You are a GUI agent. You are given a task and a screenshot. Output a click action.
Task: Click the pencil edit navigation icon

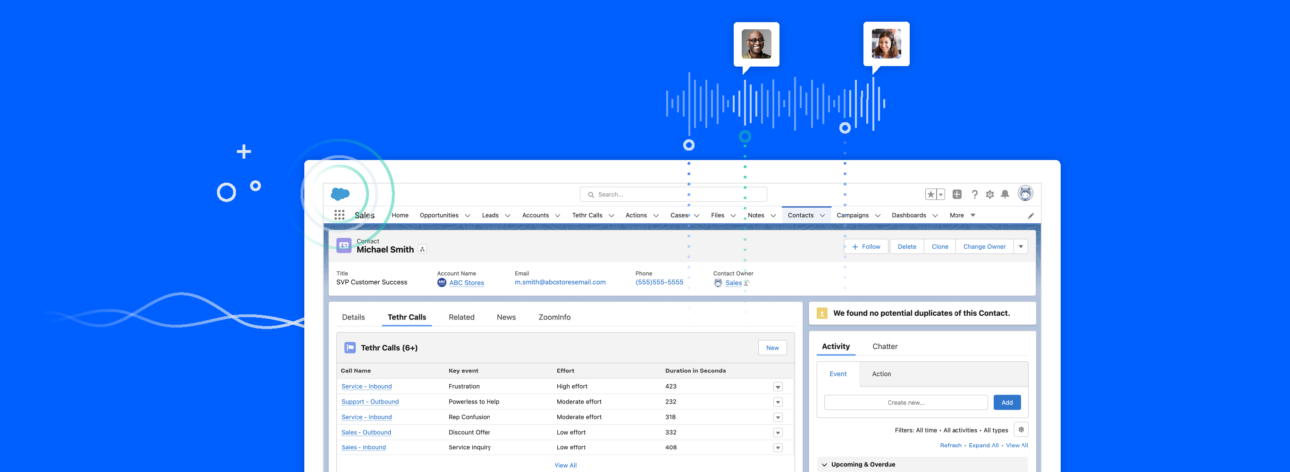click(1031, 215)
